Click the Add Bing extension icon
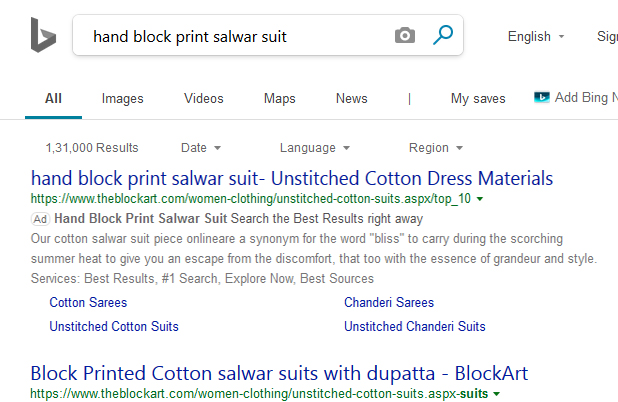618x402 pixels. [x=542, y=97]
